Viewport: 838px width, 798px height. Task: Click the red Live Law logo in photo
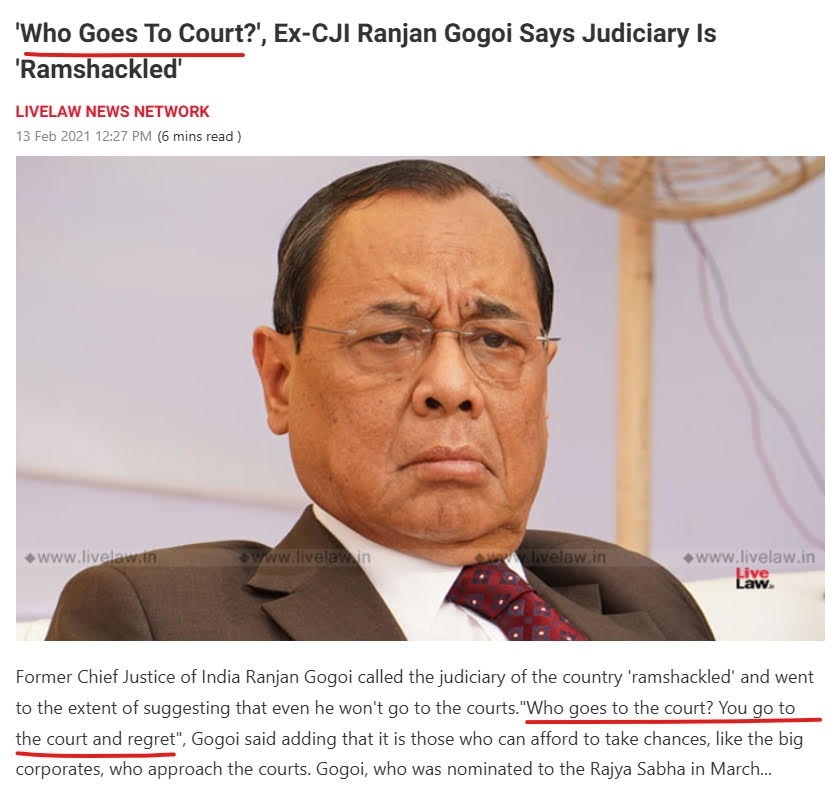pyautogui.click(x=754, y=578)
